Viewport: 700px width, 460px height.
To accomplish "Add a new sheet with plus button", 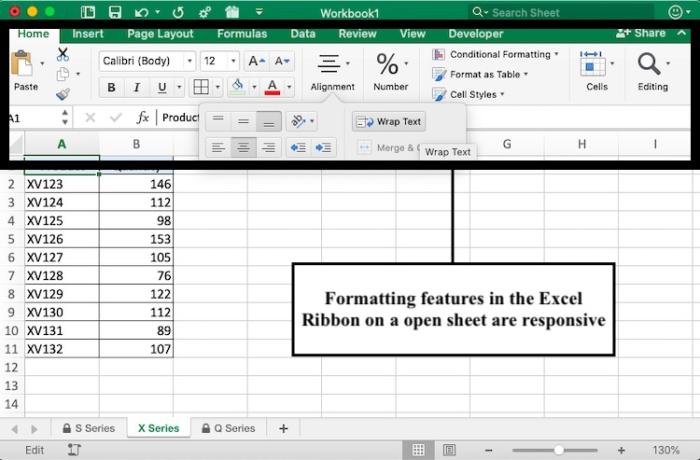I will click(283, 428).
